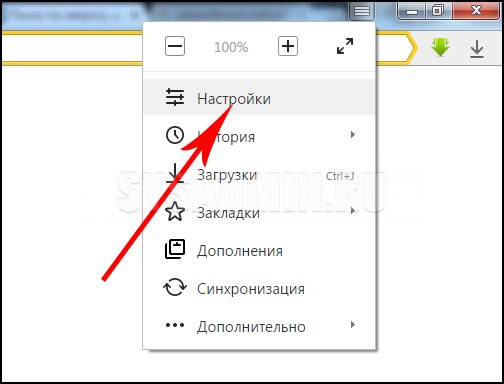504x384 pixels.
Task: Open the История menu entry
Action: click(x=259, y=136)
